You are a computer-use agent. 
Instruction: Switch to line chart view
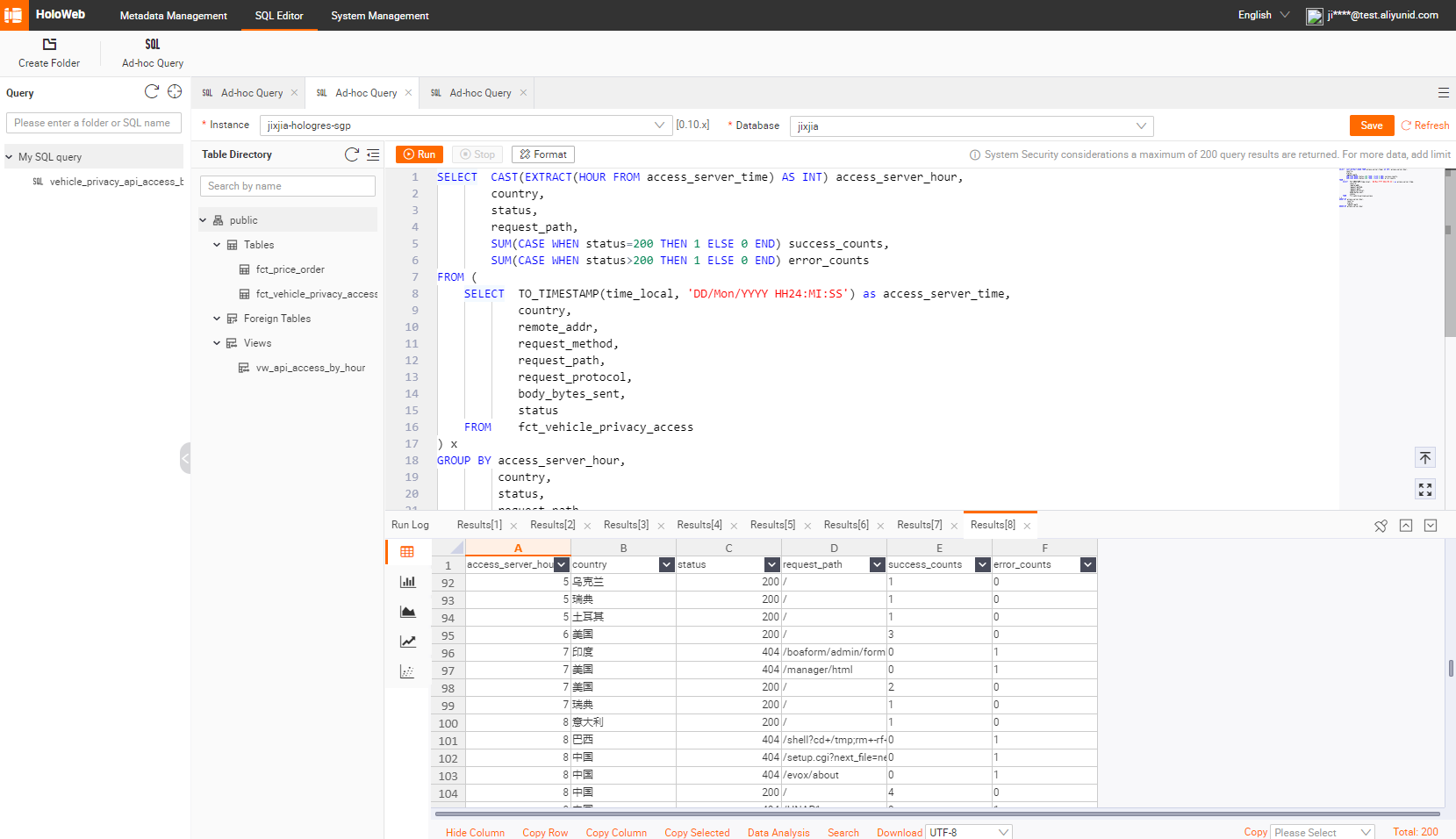point(407,642)
